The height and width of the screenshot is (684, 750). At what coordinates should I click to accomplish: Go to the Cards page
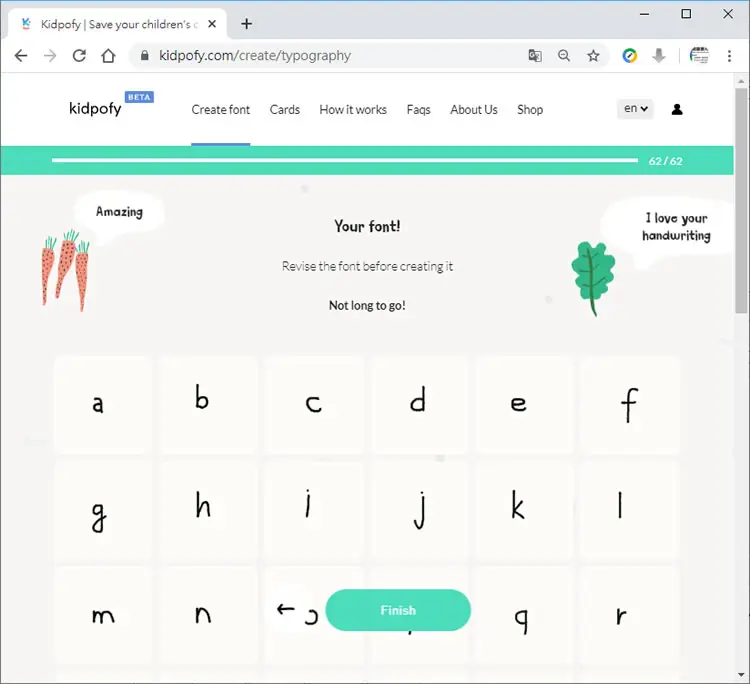(285, 110)
